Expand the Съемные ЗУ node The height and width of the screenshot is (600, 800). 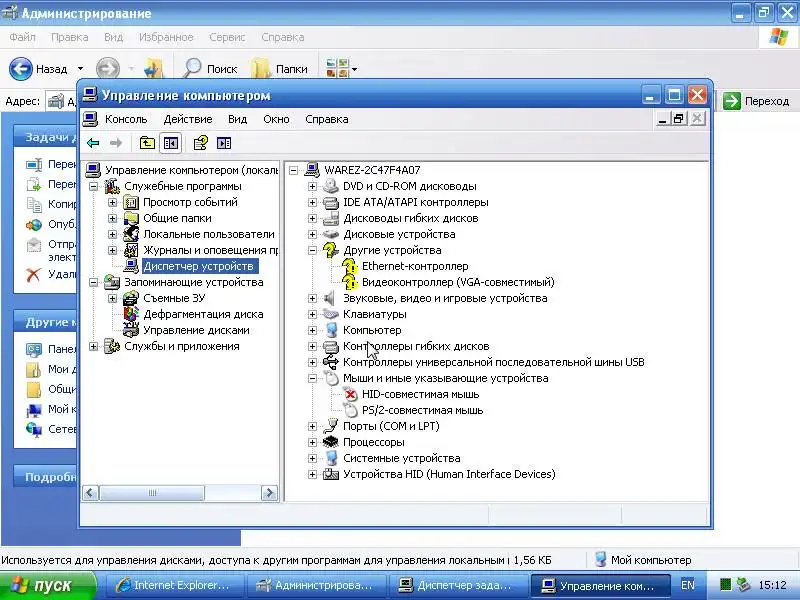point(112,298)
